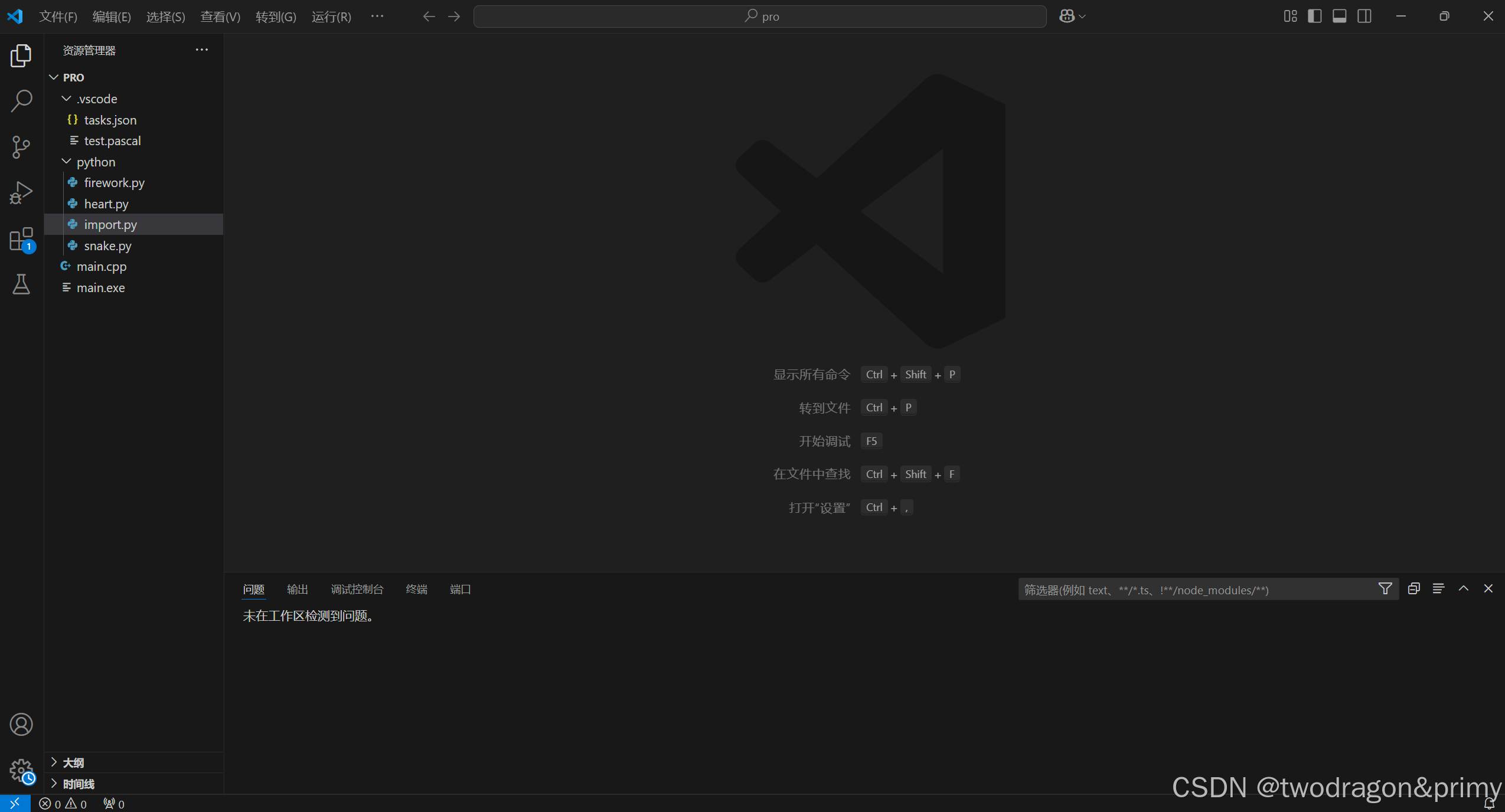
Task: Open the Search view in activity bar
Action: [21, 101]
